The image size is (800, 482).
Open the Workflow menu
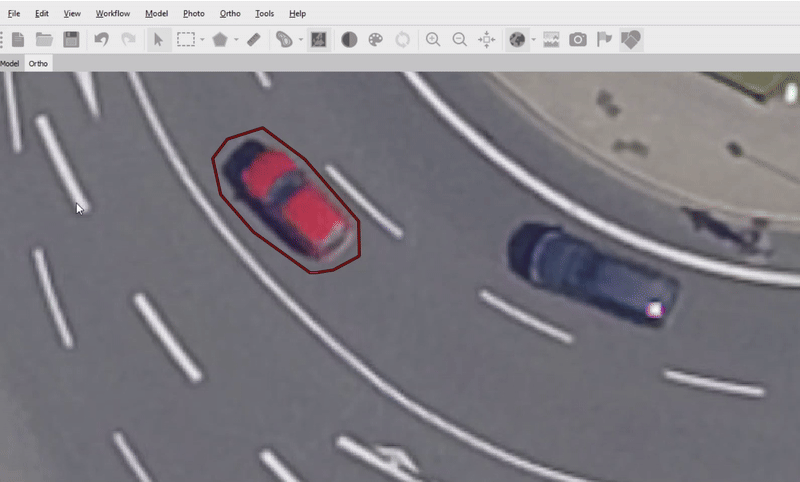click(113, 14)
